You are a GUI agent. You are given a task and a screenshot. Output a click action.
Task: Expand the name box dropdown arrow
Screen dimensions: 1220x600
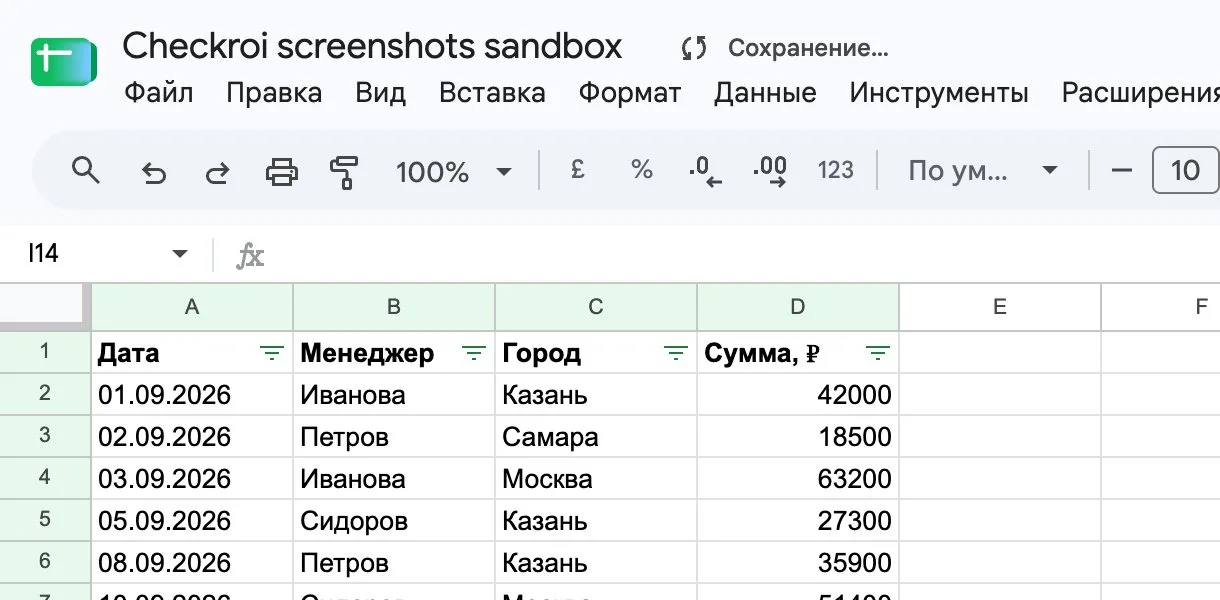point(180,254)
